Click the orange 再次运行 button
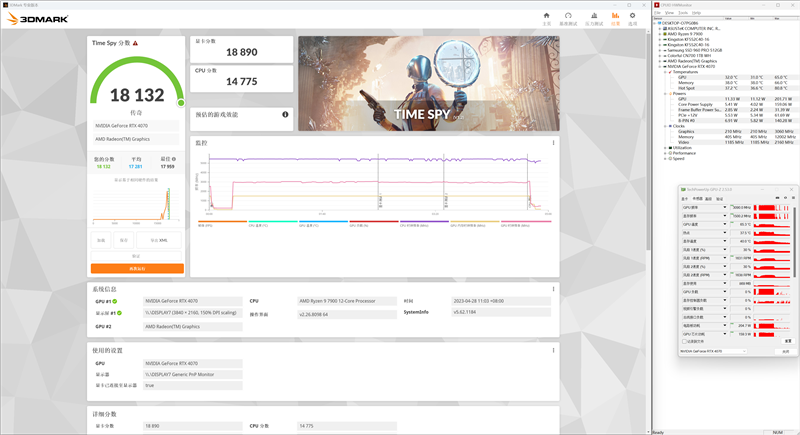The width and height of the screenshot is (800, 435). pos(137,268)
